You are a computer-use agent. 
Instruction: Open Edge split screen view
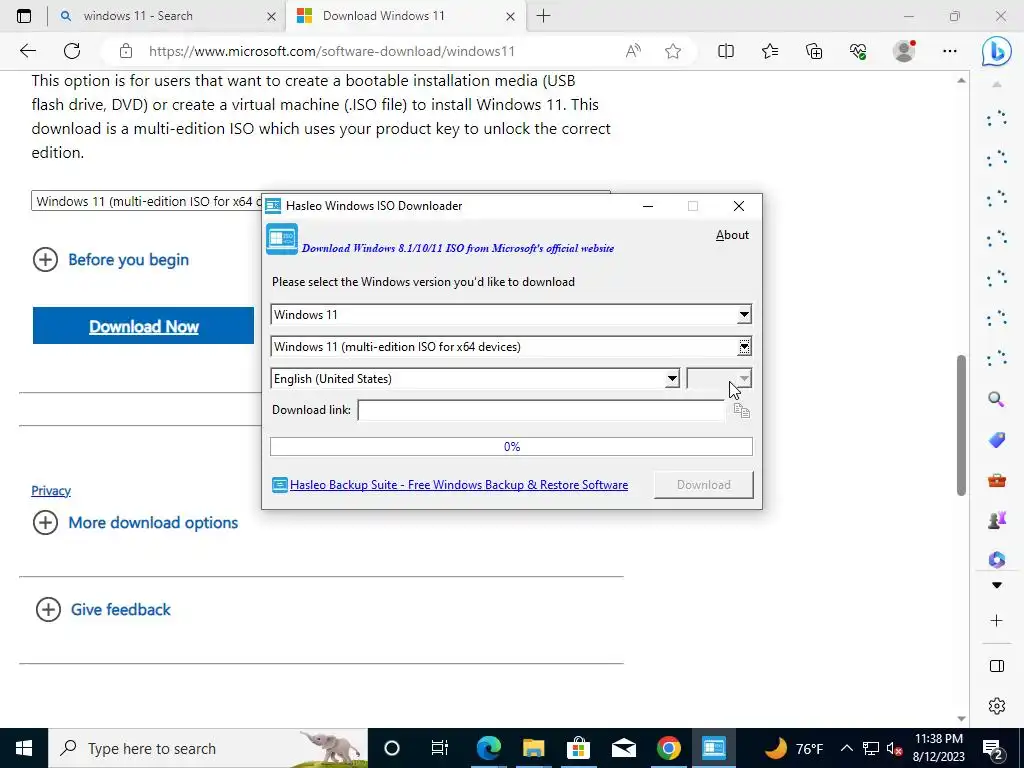(726, 51)
